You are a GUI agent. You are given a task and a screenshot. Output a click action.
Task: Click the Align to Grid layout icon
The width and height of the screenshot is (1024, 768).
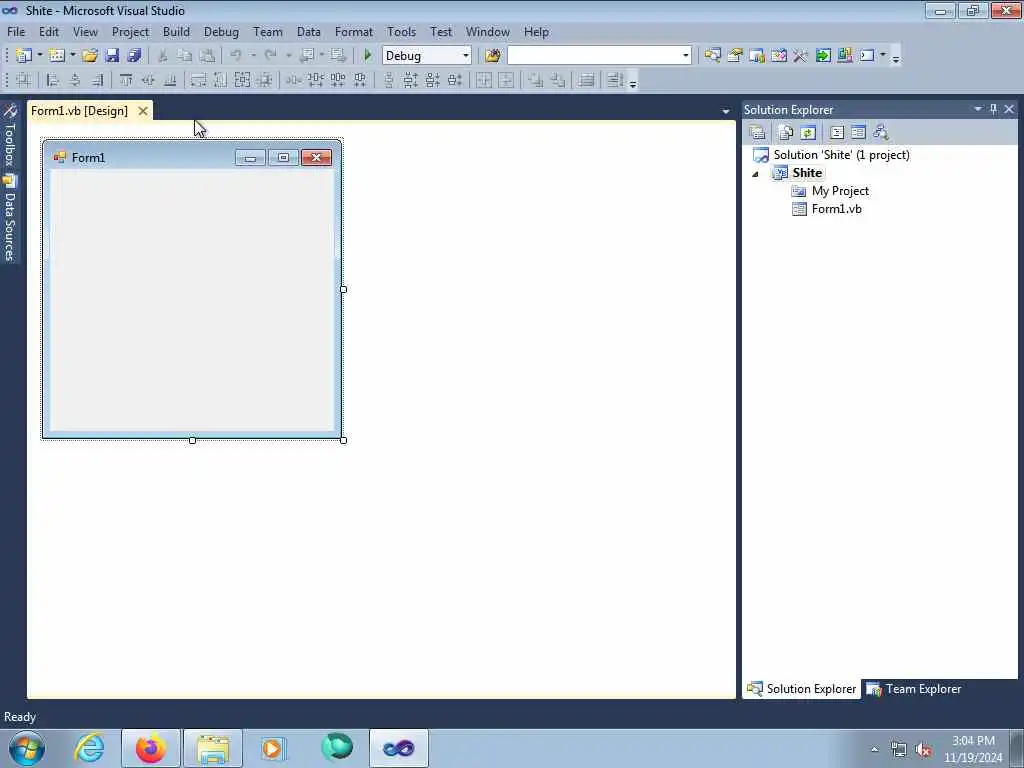(24, 80)
